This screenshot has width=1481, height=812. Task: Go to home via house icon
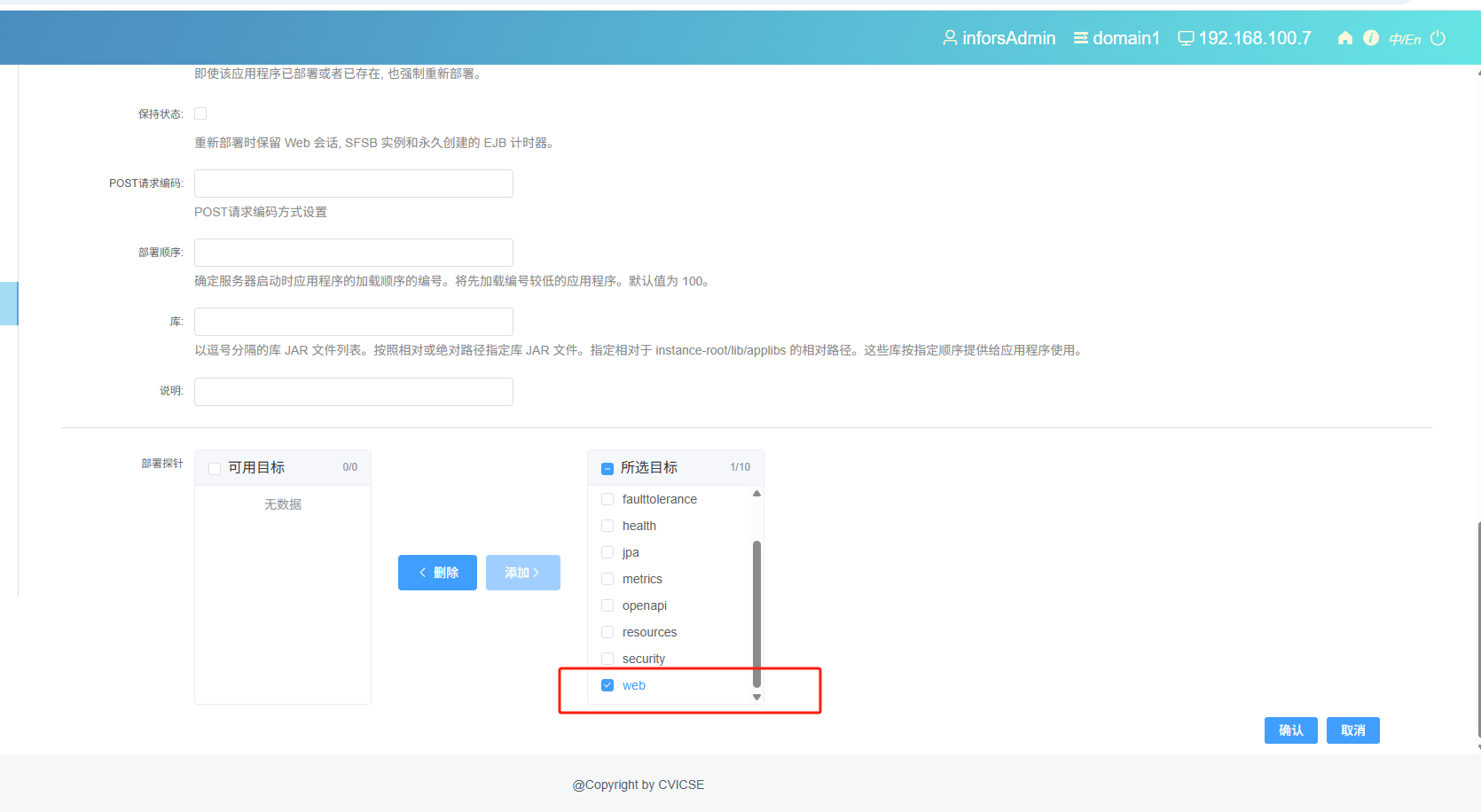(1344, 38)
